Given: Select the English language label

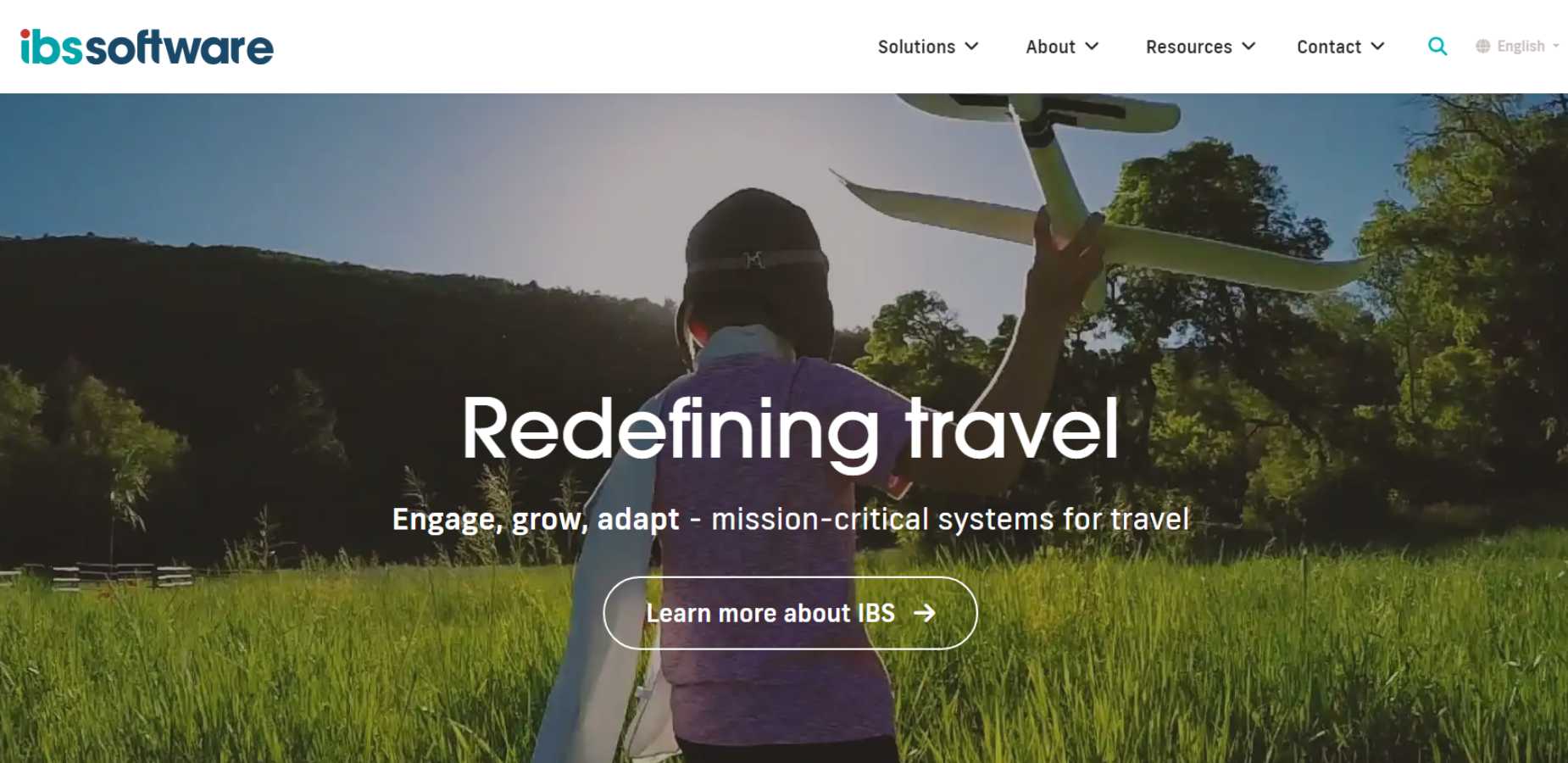Looking at the screenshot, I should click(x=1521, y=47).
